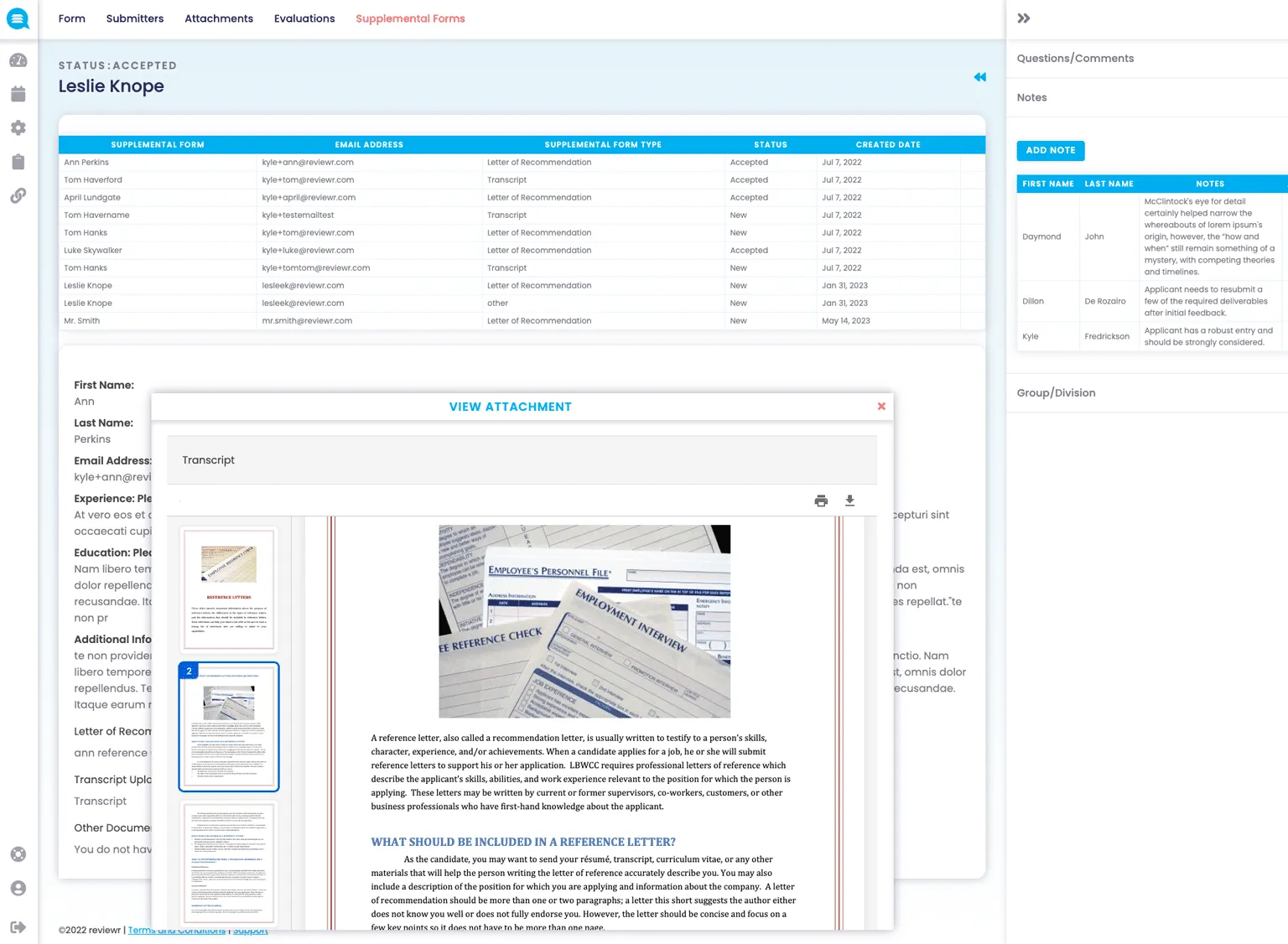1288x944 pixels.
Task: Expand the Group/Division section
Action: (1056, 392)
